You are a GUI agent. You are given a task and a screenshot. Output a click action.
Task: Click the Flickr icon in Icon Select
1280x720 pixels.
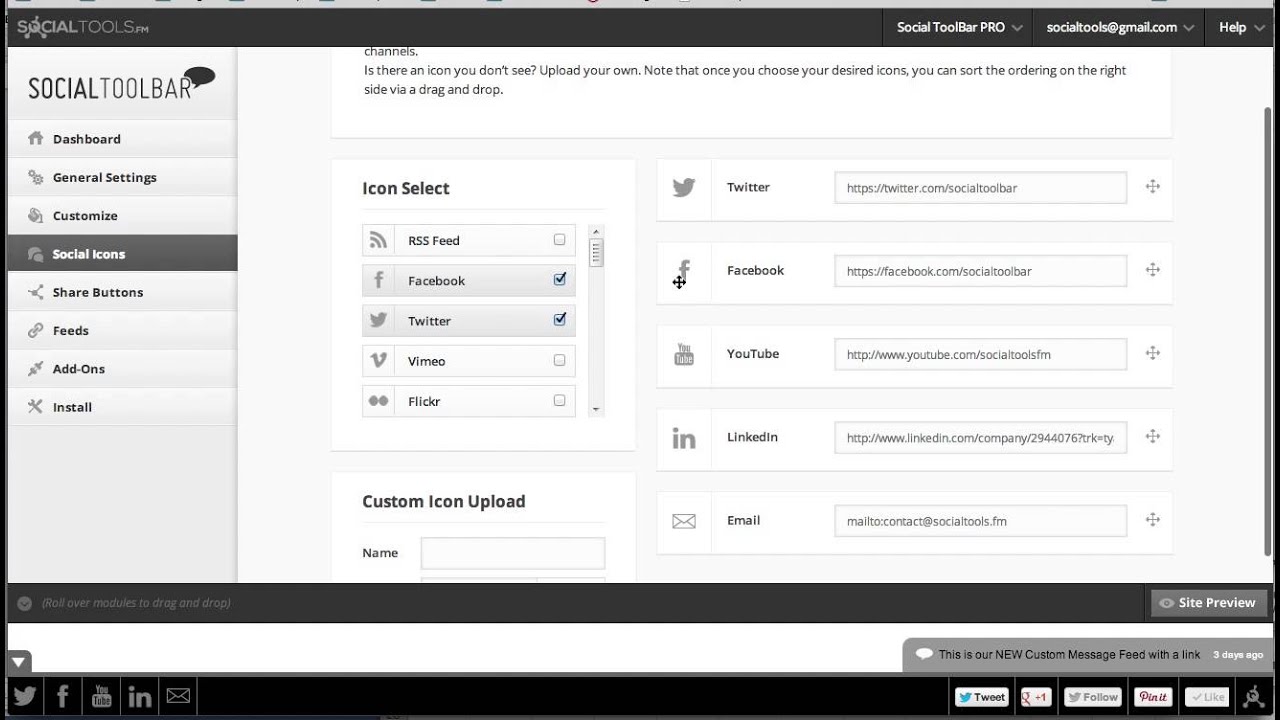(x=378, y=401)
